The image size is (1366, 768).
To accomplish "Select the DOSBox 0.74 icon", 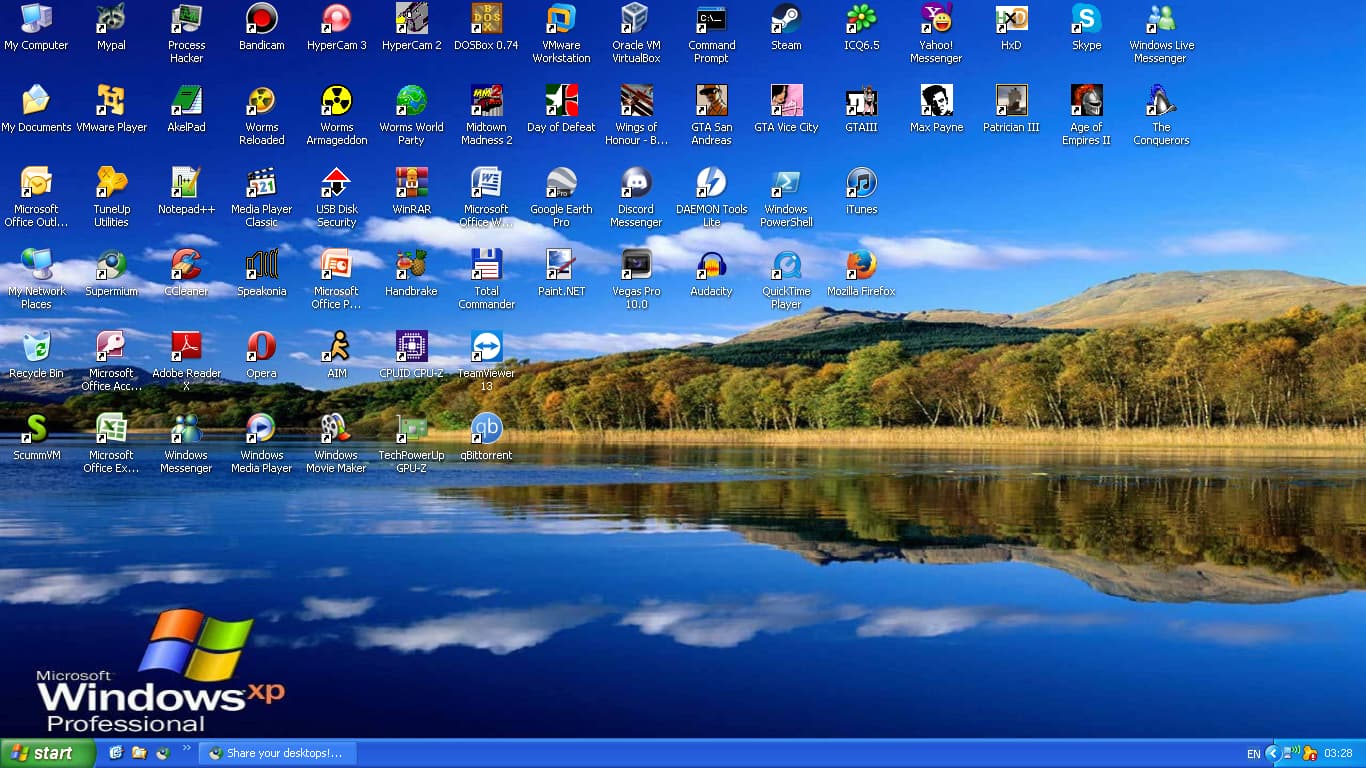I will [486, 20].
